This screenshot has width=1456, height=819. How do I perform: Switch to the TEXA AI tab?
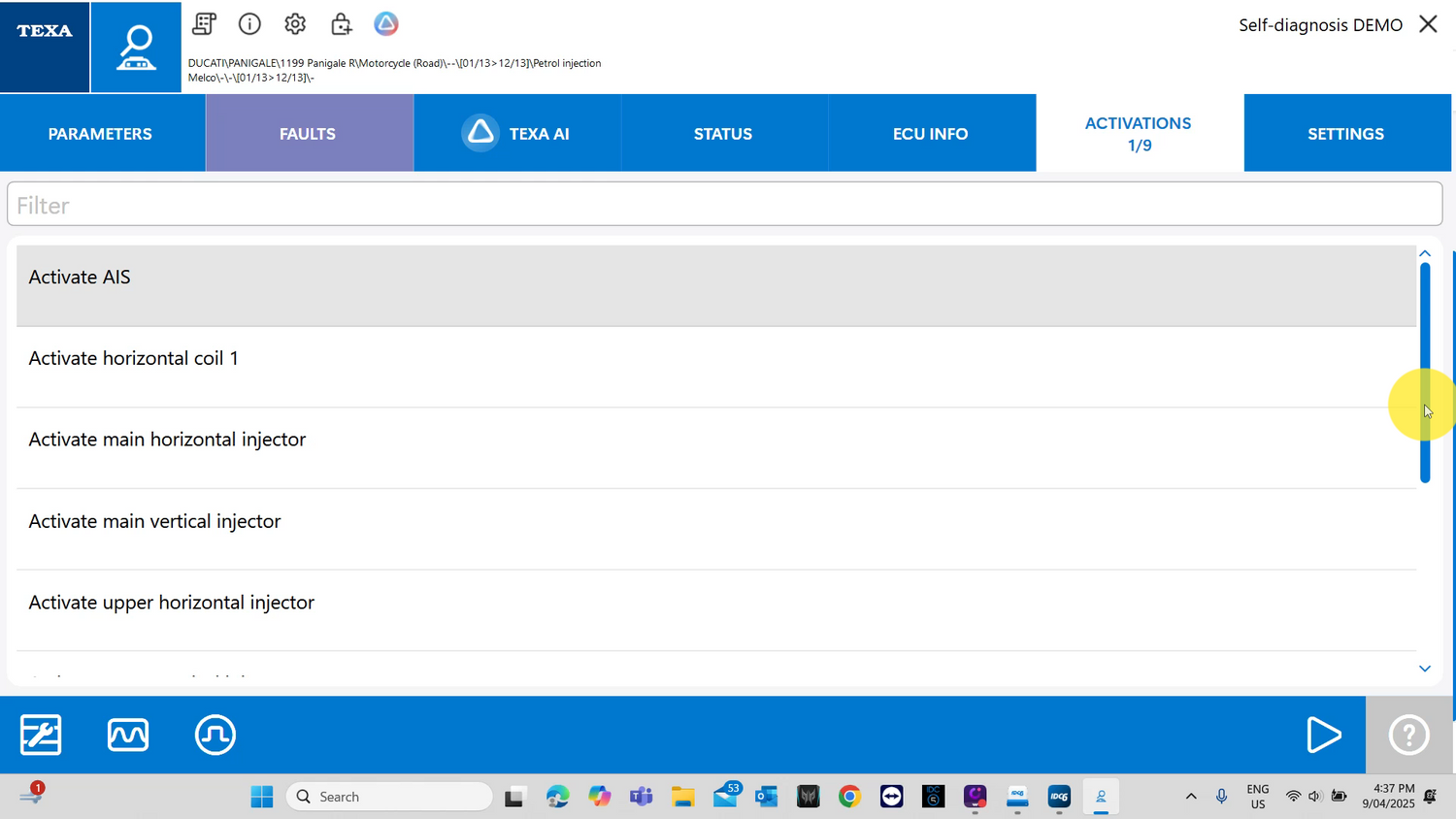coord(516,134)
